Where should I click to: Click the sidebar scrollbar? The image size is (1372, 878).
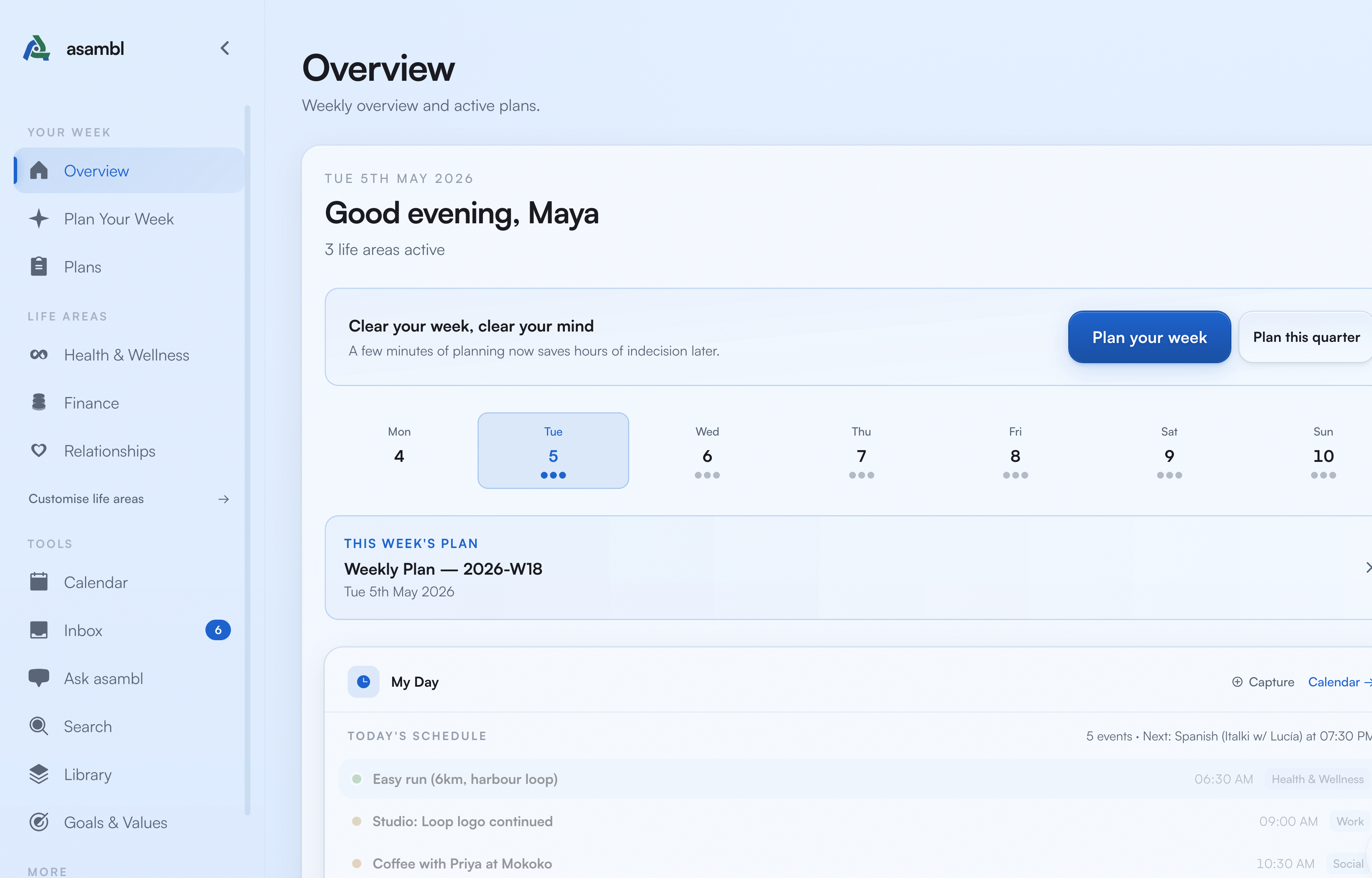(247, 460)
